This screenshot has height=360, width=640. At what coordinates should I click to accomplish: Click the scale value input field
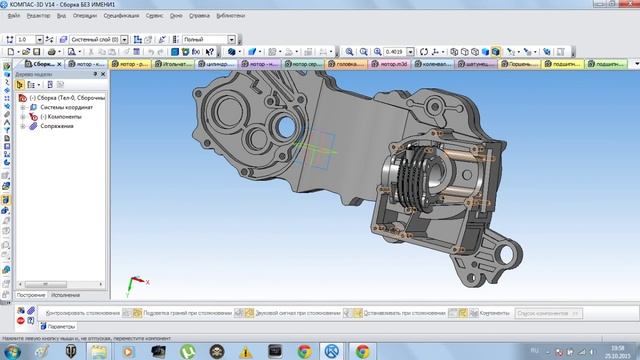tap(25, 40)
